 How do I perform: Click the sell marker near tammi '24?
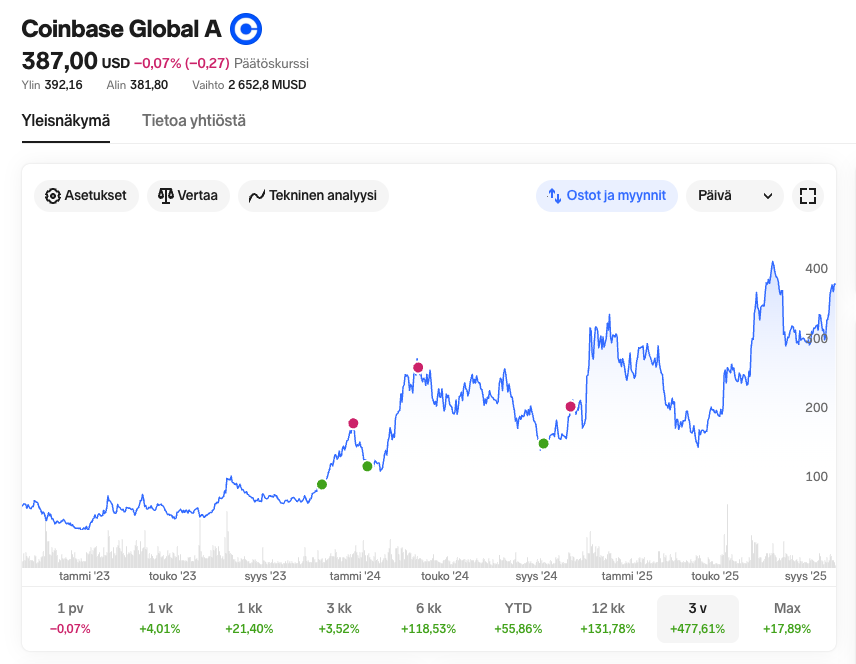(353, 423)
